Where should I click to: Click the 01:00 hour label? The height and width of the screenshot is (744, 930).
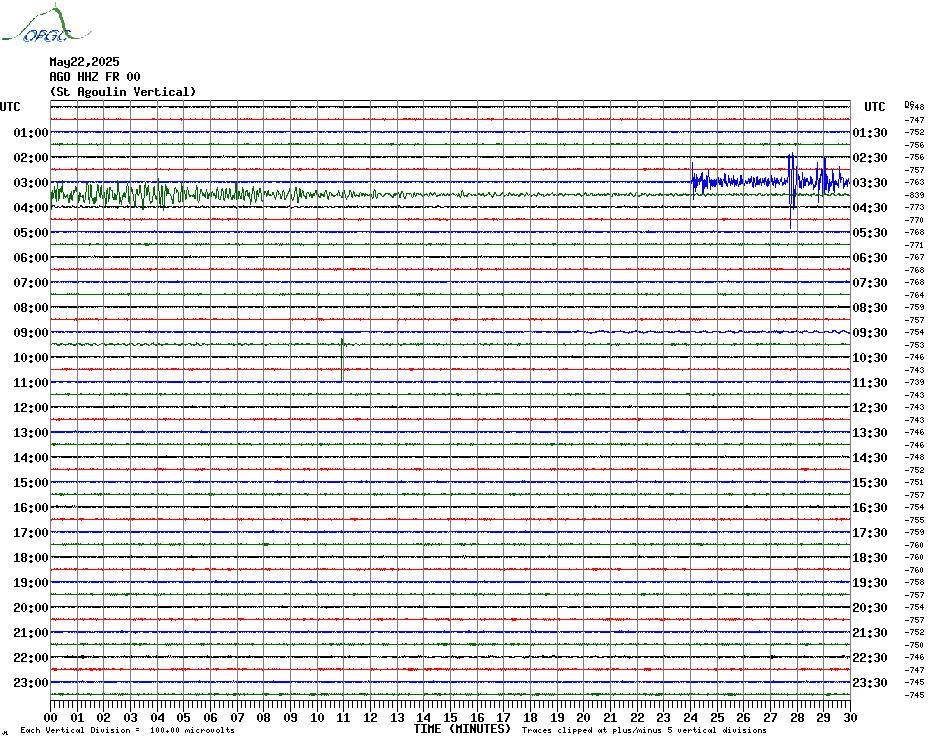click(31, 132)
